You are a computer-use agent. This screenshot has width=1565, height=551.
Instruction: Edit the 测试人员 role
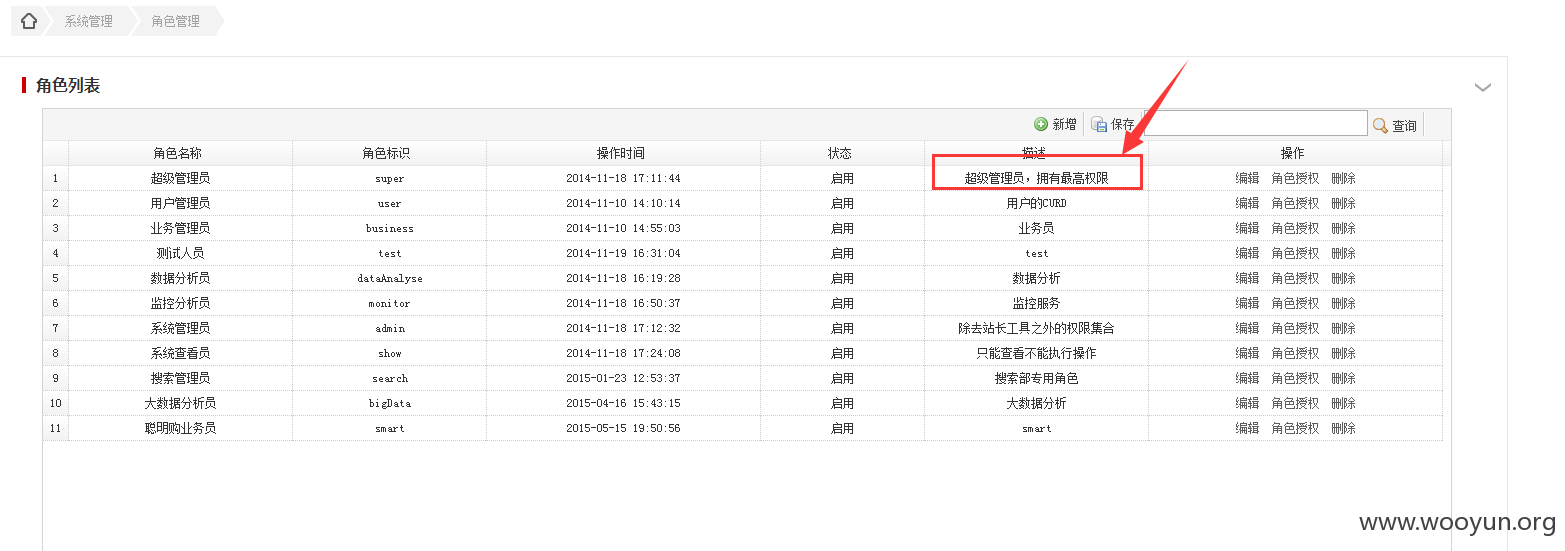coord(1247,253)
